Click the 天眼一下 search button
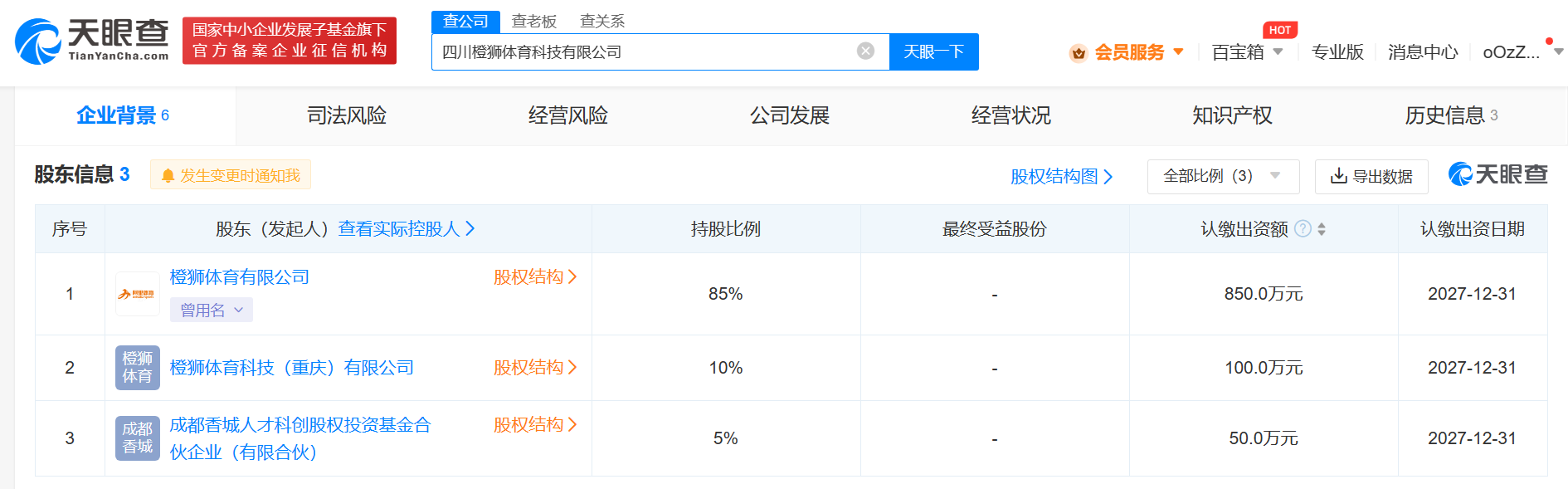Image resolution: width=1568 pixels, height=489 pixels. point(933,51)
